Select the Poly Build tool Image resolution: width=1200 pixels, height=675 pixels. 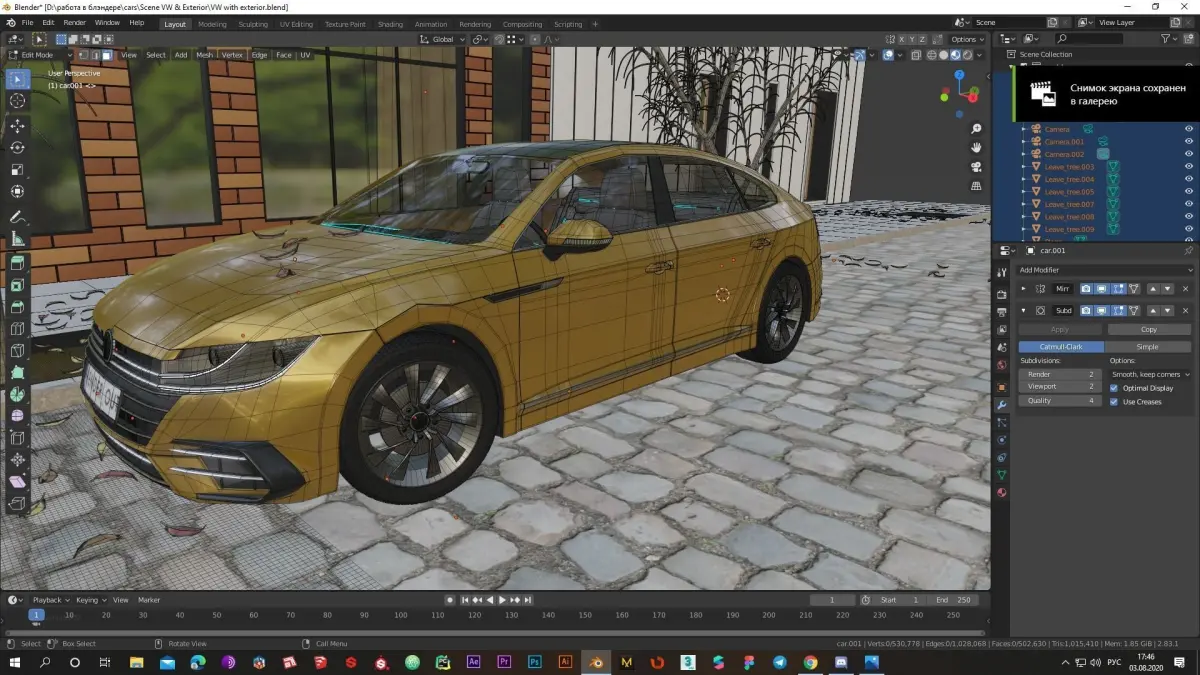18,373
